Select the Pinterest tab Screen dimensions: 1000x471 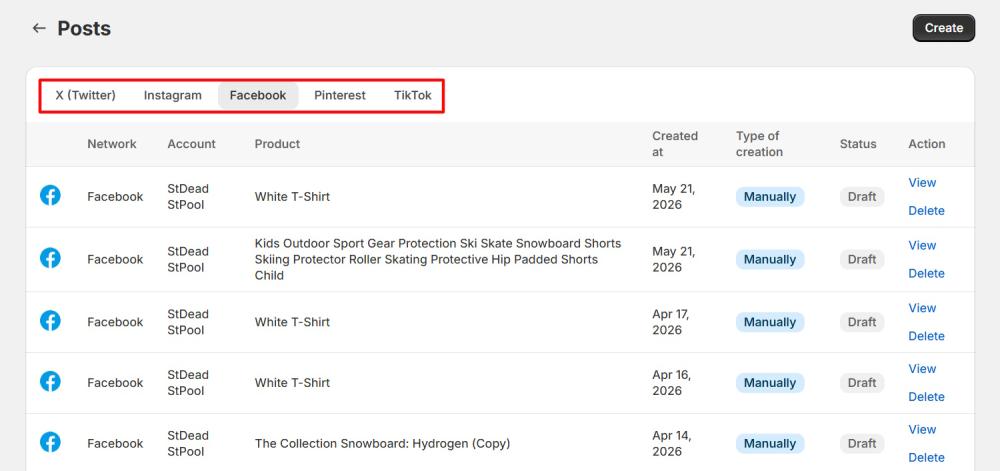[x=340, y=96]
